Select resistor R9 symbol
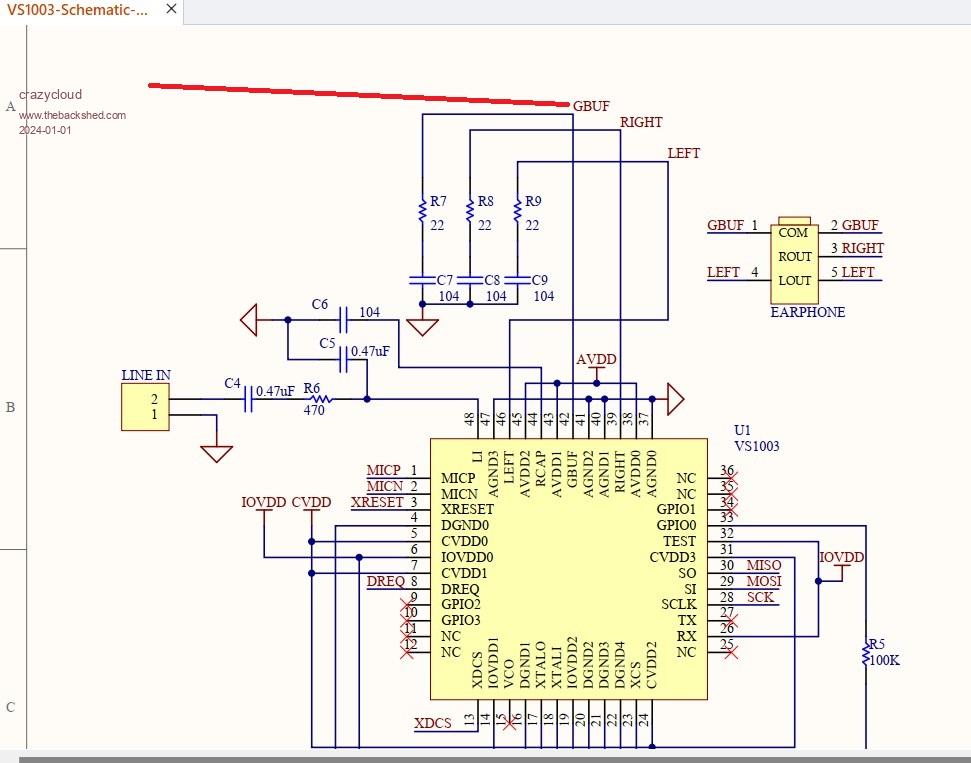This screenshot has width=971, height=763. click(517, 212)
